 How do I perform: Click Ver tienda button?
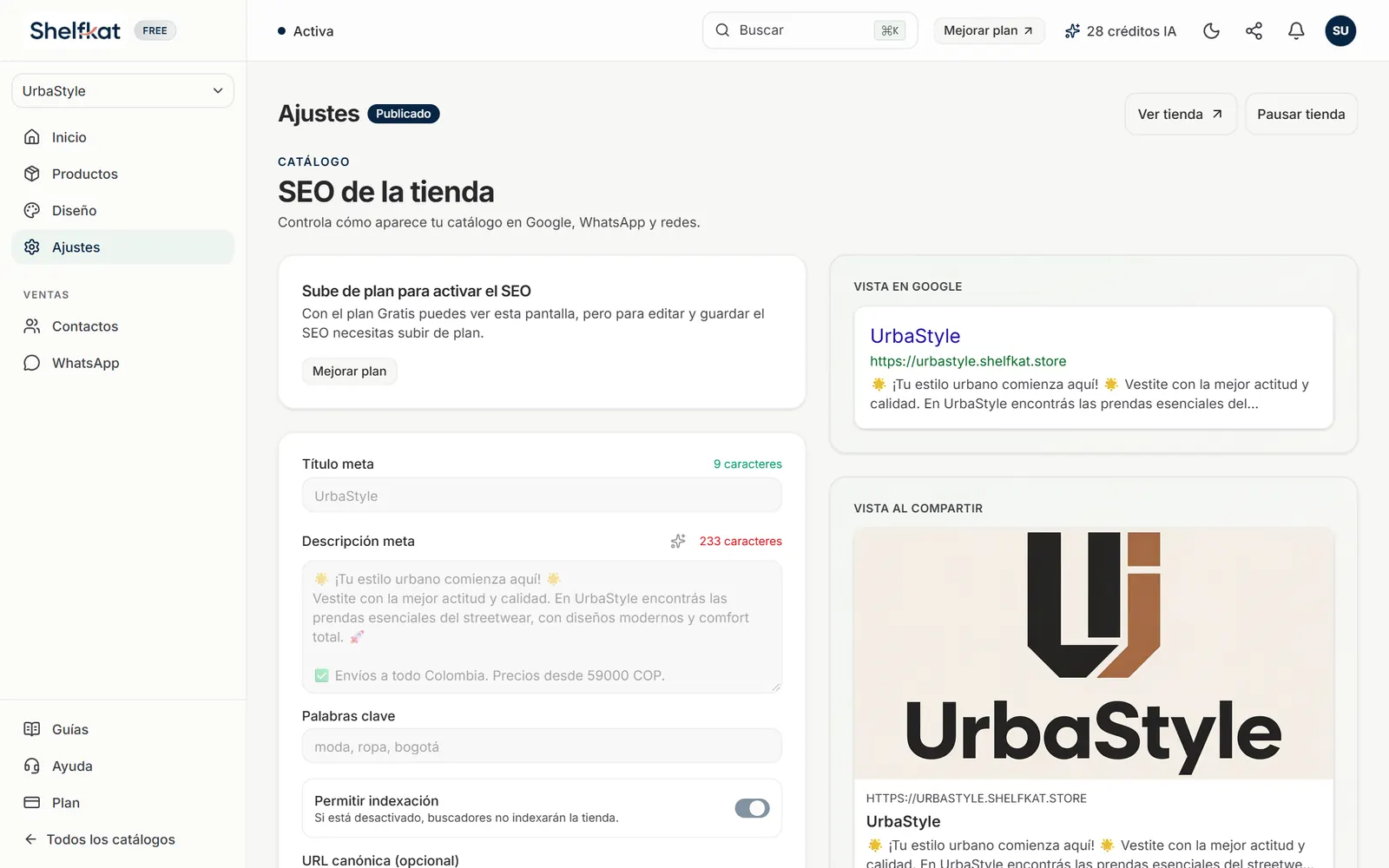[x=1181, y=114]
